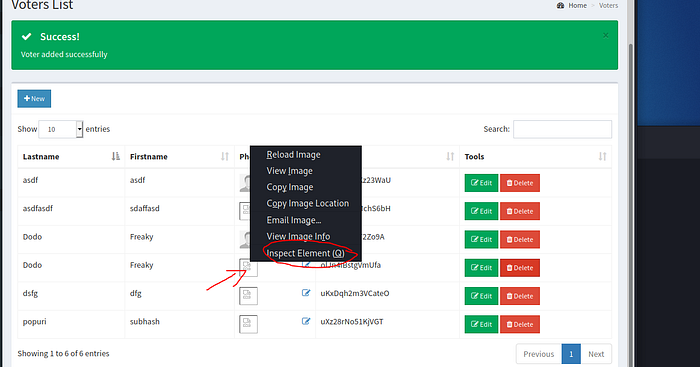Click the Home dashboard icon in breadcrumb
The width and height of the screenshot is (700, 367).
point(560,5)
